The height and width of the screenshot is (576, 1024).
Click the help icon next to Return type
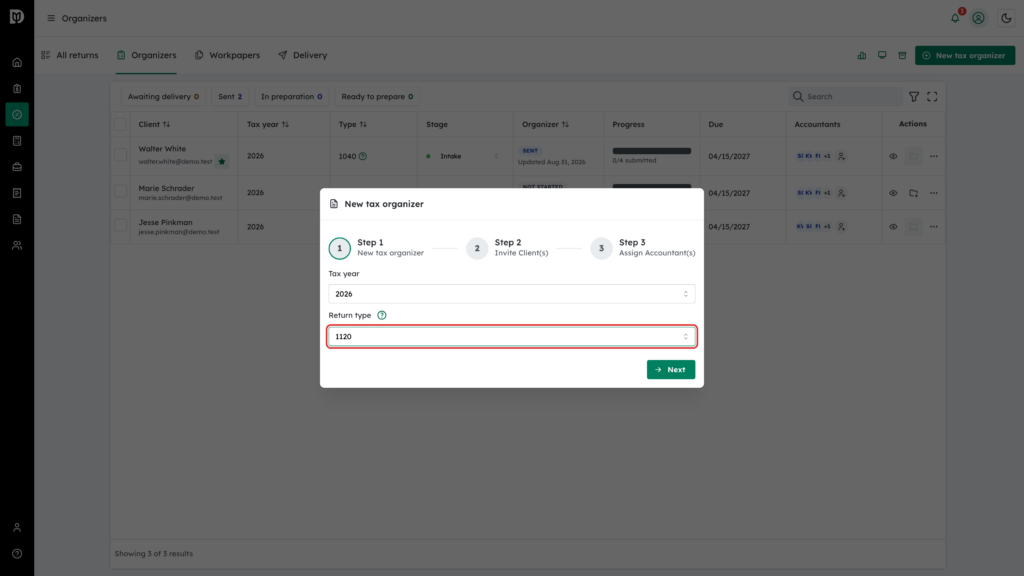click(x=382, y=315)
